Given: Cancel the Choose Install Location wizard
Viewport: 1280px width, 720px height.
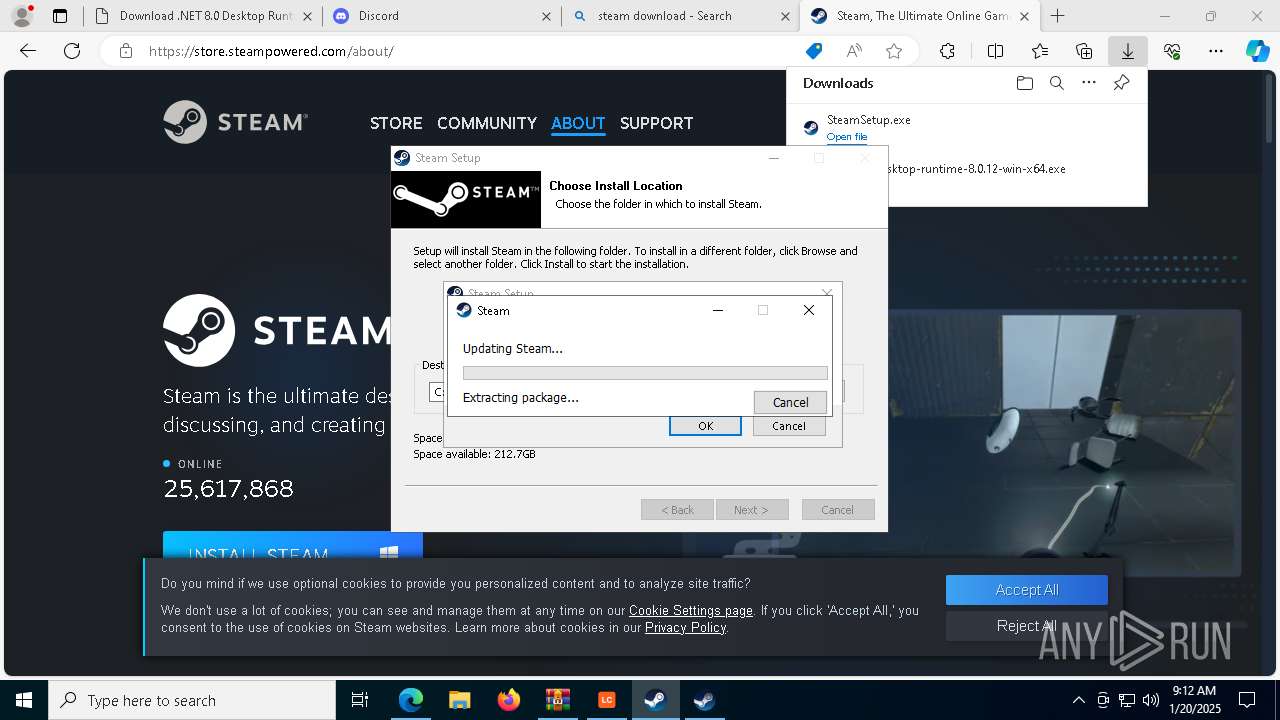Looking at the screenshot, I should pyautogui.click(x=838, y=510).
